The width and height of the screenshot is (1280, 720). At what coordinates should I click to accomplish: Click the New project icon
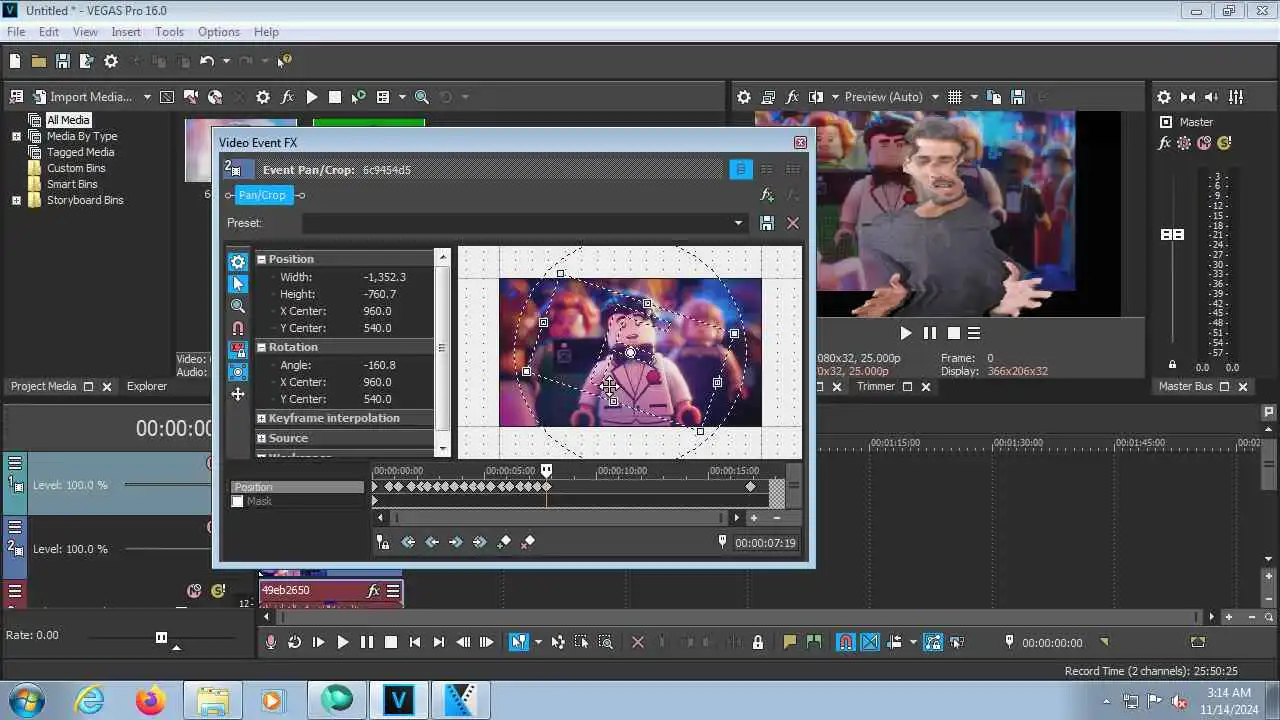coord(15,61)
